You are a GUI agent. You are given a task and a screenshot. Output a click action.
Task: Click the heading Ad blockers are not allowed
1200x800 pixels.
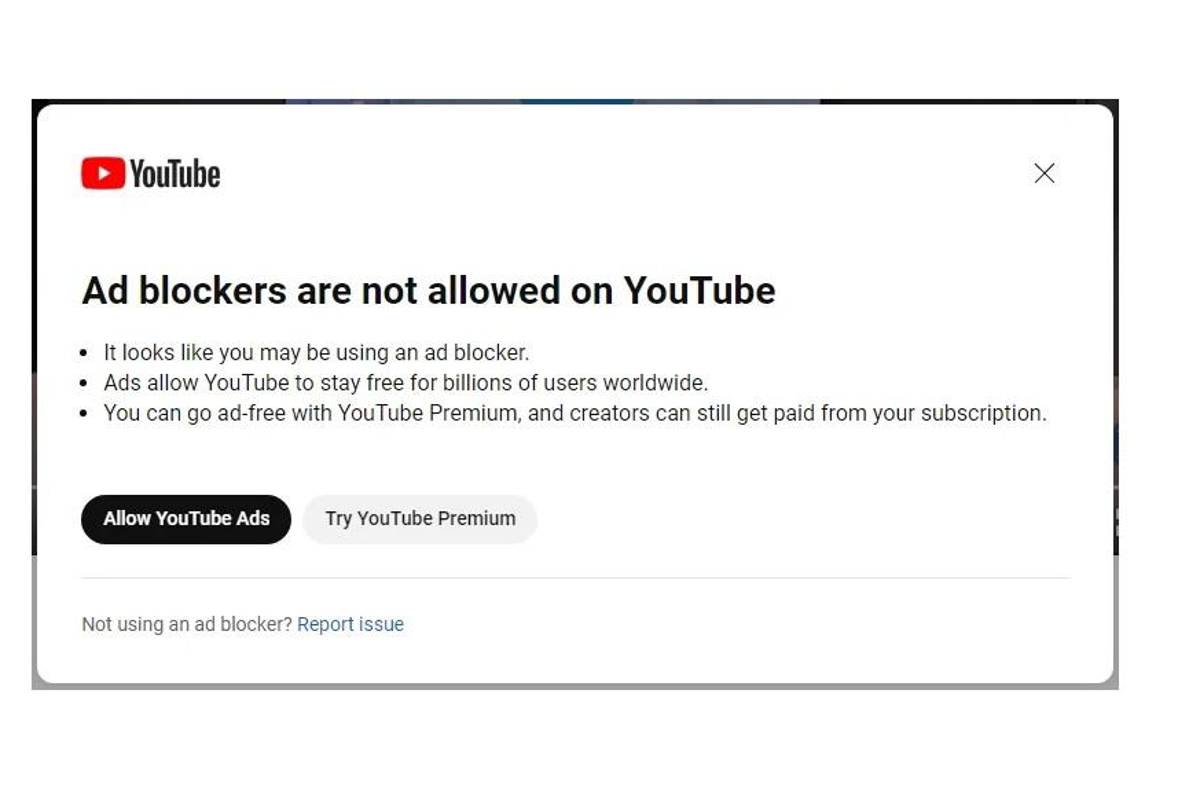point(428,291)
